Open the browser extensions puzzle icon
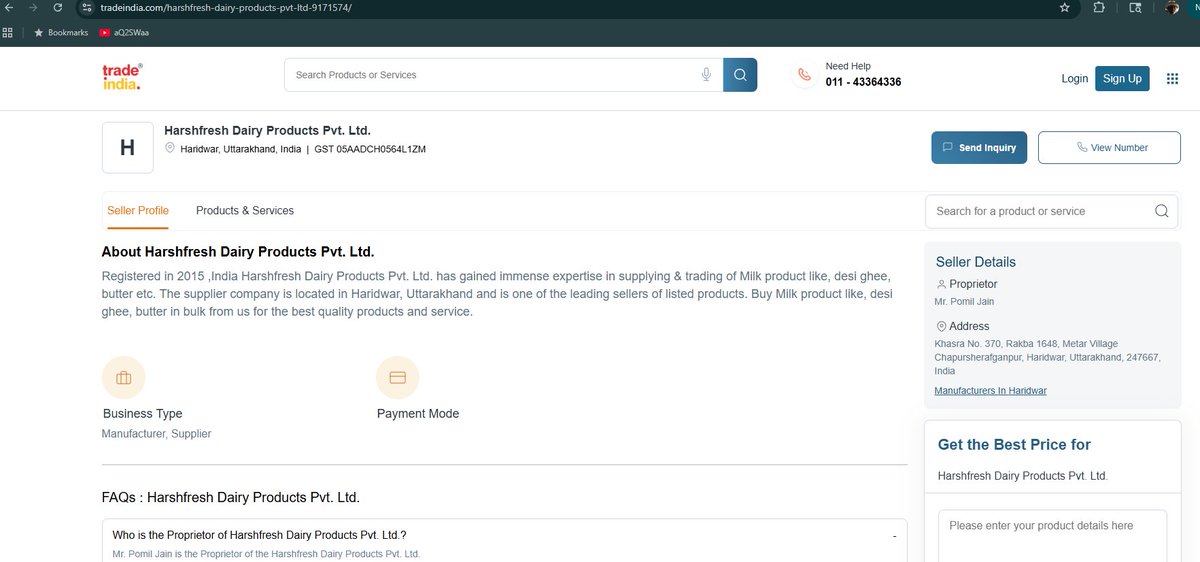The width and height of the screenshot is (1200, 562). [x=1099, y=7]
